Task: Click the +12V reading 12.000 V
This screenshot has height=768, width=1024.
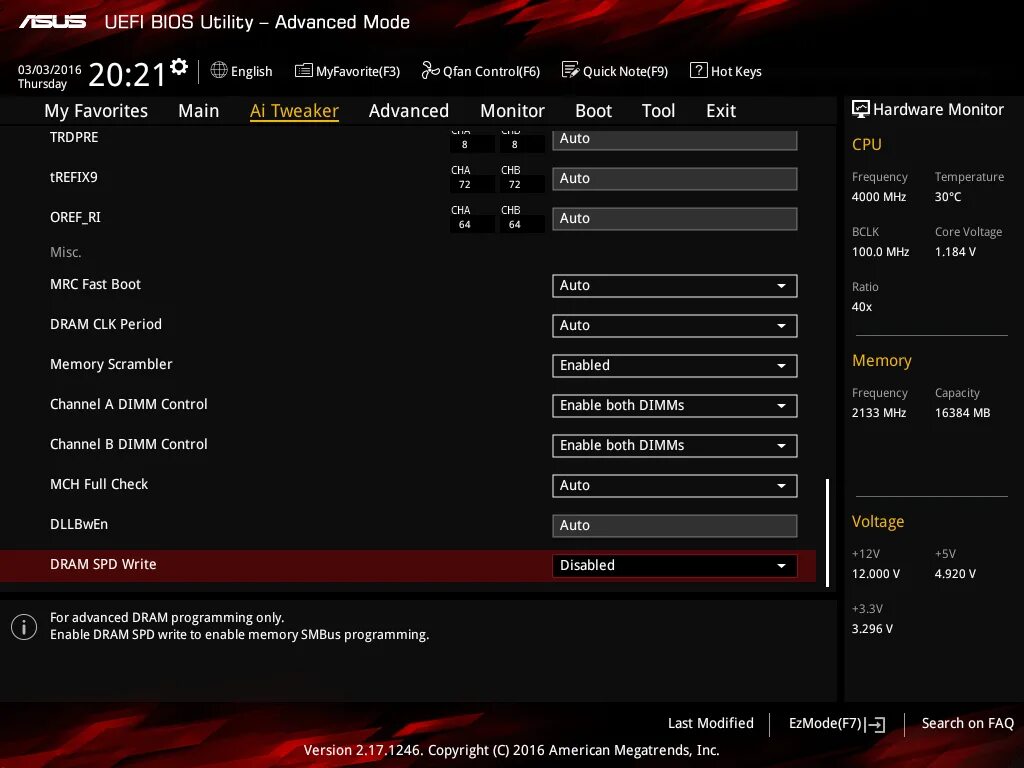Action: click(x=876, y=573)
